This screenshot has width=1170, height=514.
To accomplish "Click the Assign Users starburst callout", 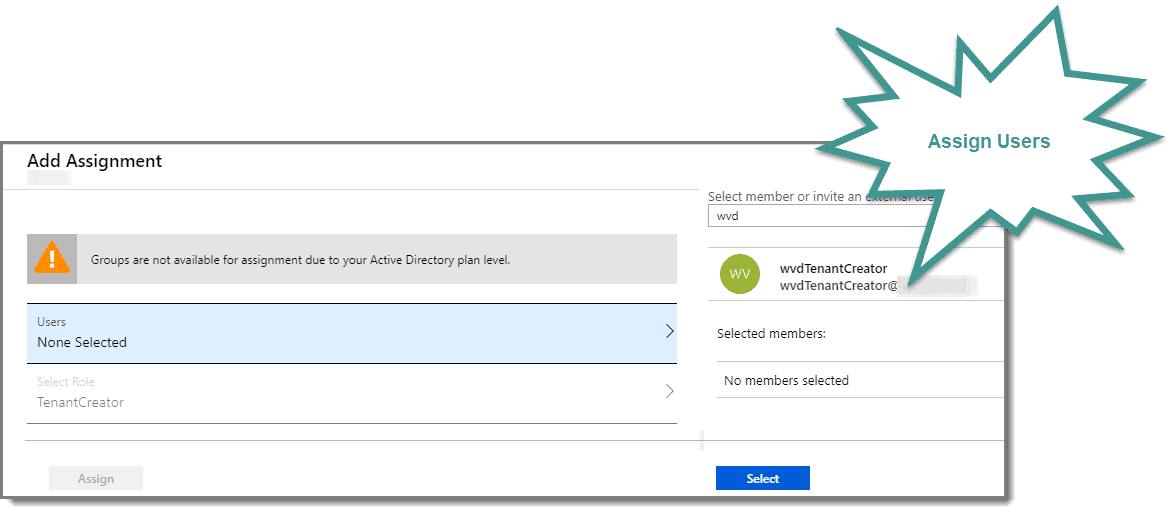I will pyautogui.click(x=989, y=141).
